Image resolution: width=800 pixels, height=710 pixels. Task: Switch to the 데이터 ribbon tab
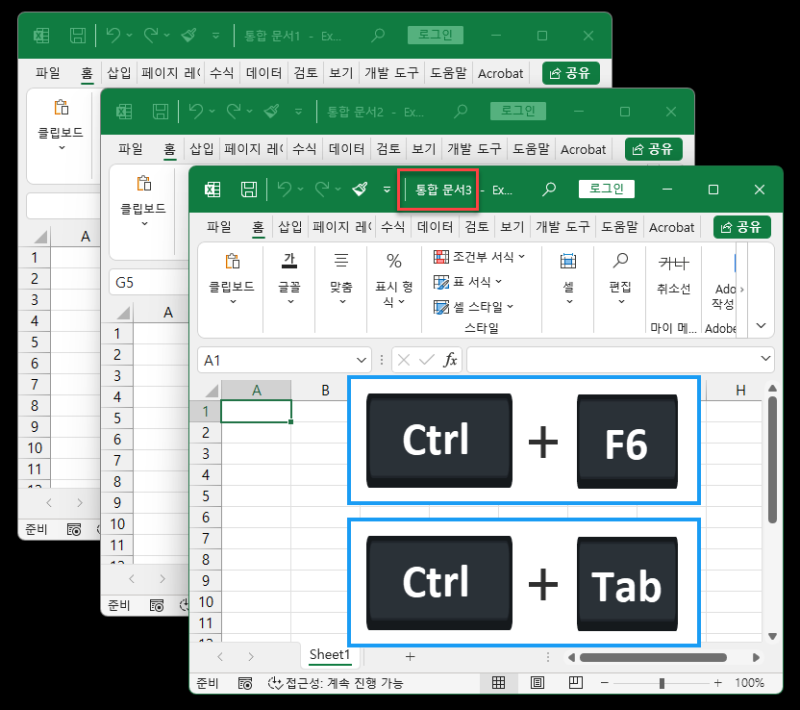pyautogui.click(x=434, y=227)
